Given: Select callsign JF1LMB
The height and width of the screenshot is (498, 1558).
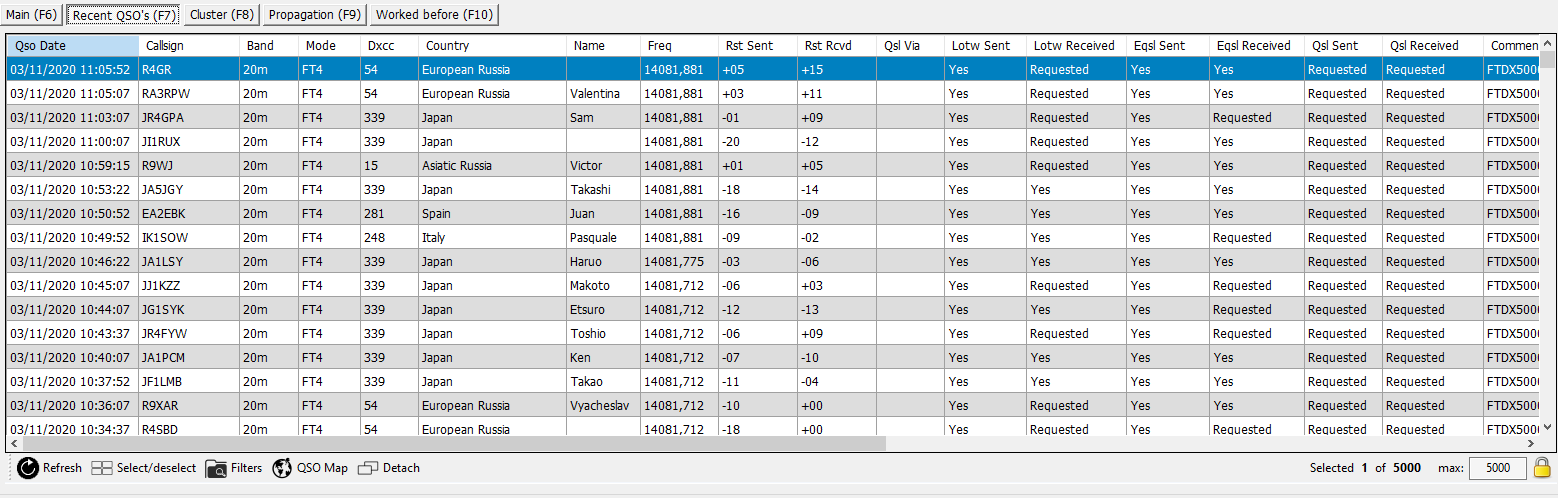Looking at the screenshot, I should [x=163, y=382].
